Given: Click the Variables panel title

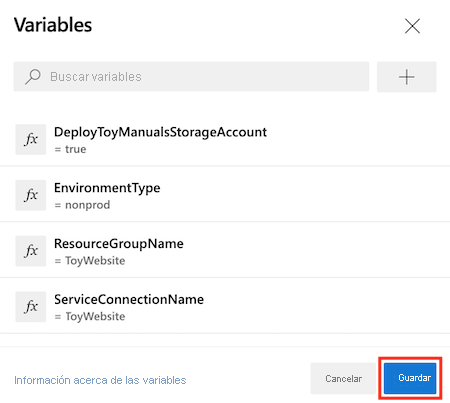Looking at the screenshot, I should pos(53,25).
